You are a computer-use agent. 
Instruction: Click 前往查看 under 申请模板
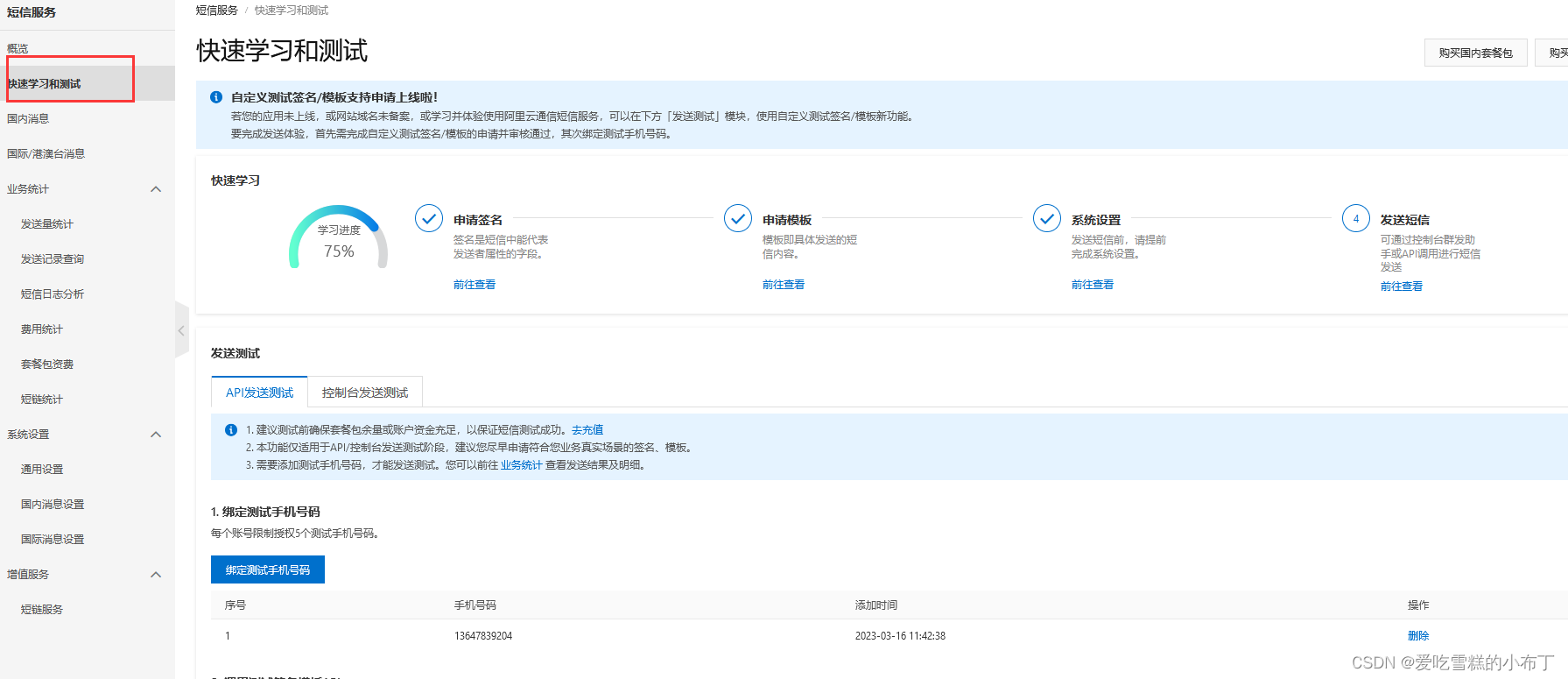784,285
